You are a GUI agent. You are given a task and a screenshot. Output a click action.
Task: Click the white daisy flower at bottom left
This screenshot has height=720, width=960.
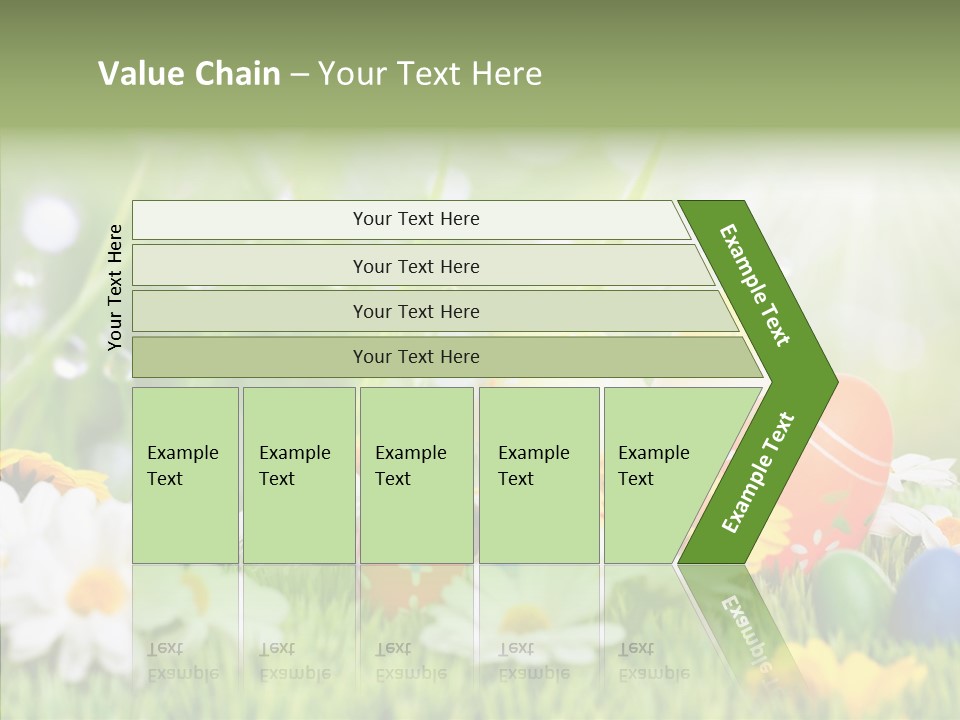coord(61,582)
